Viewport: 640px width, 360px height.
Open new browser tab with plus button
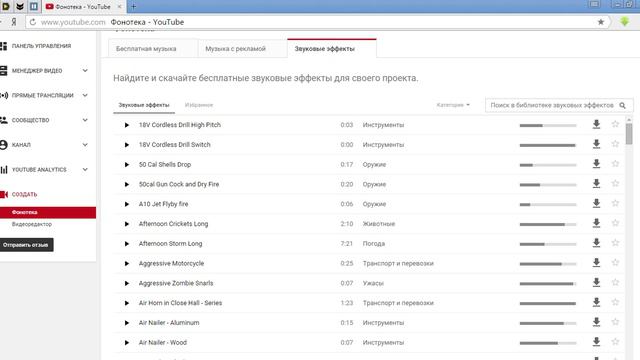133,7
